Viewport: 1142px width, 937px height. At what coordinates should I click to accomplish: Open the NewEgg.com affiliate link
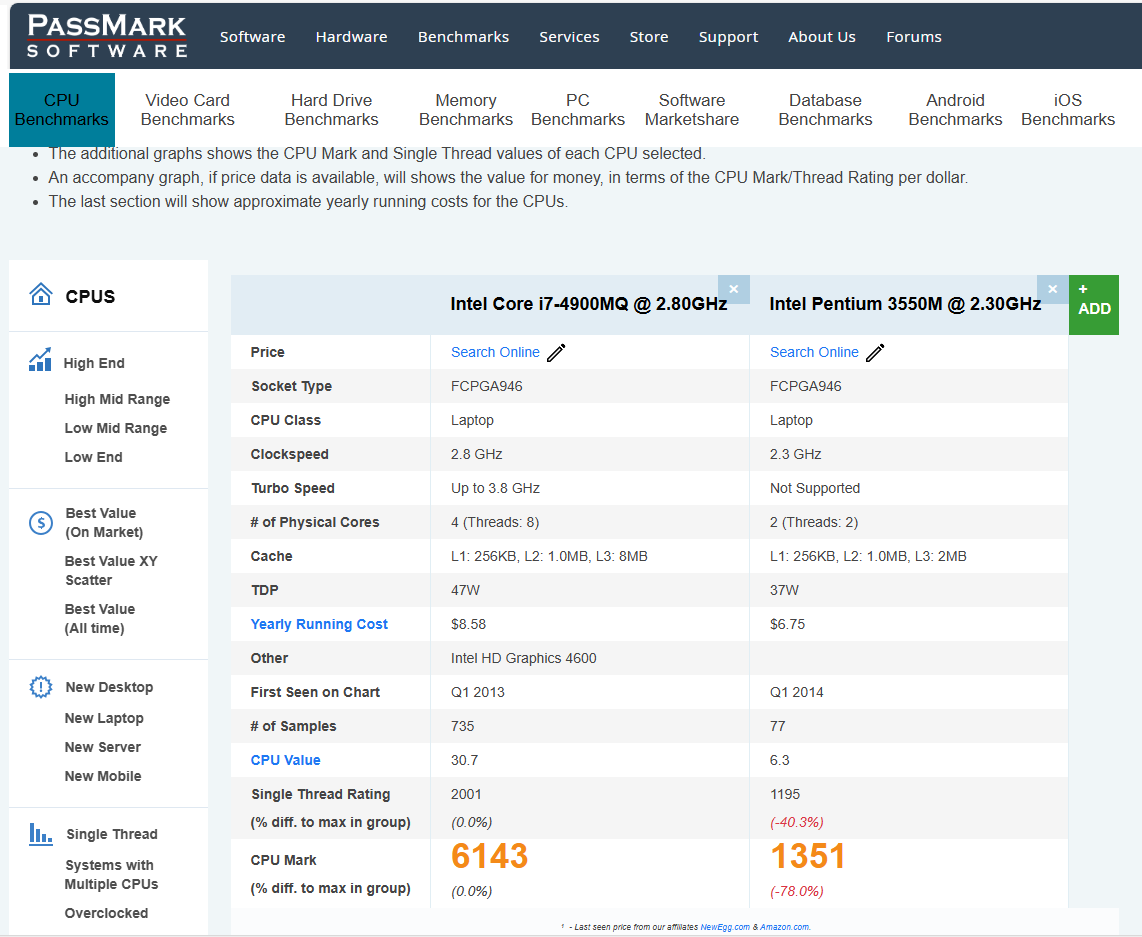(725, 927)
